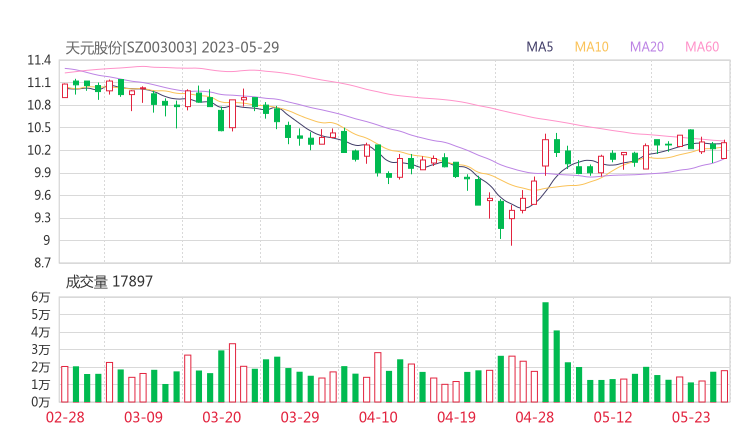
Task: Select the 03-29 date label
Action: pos(300,417)
